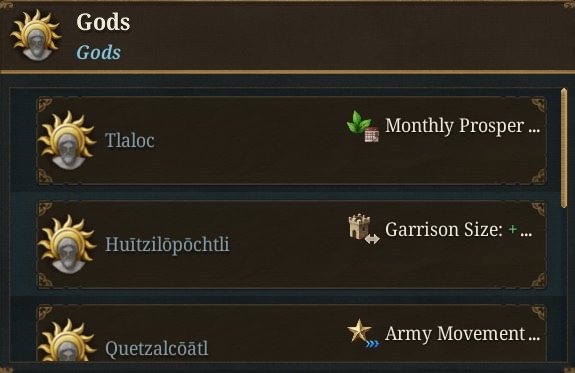Viewport: 575px width, 373px height.
Task: Click the Monthly Prosper... modifier text
Action: (462, 126)
